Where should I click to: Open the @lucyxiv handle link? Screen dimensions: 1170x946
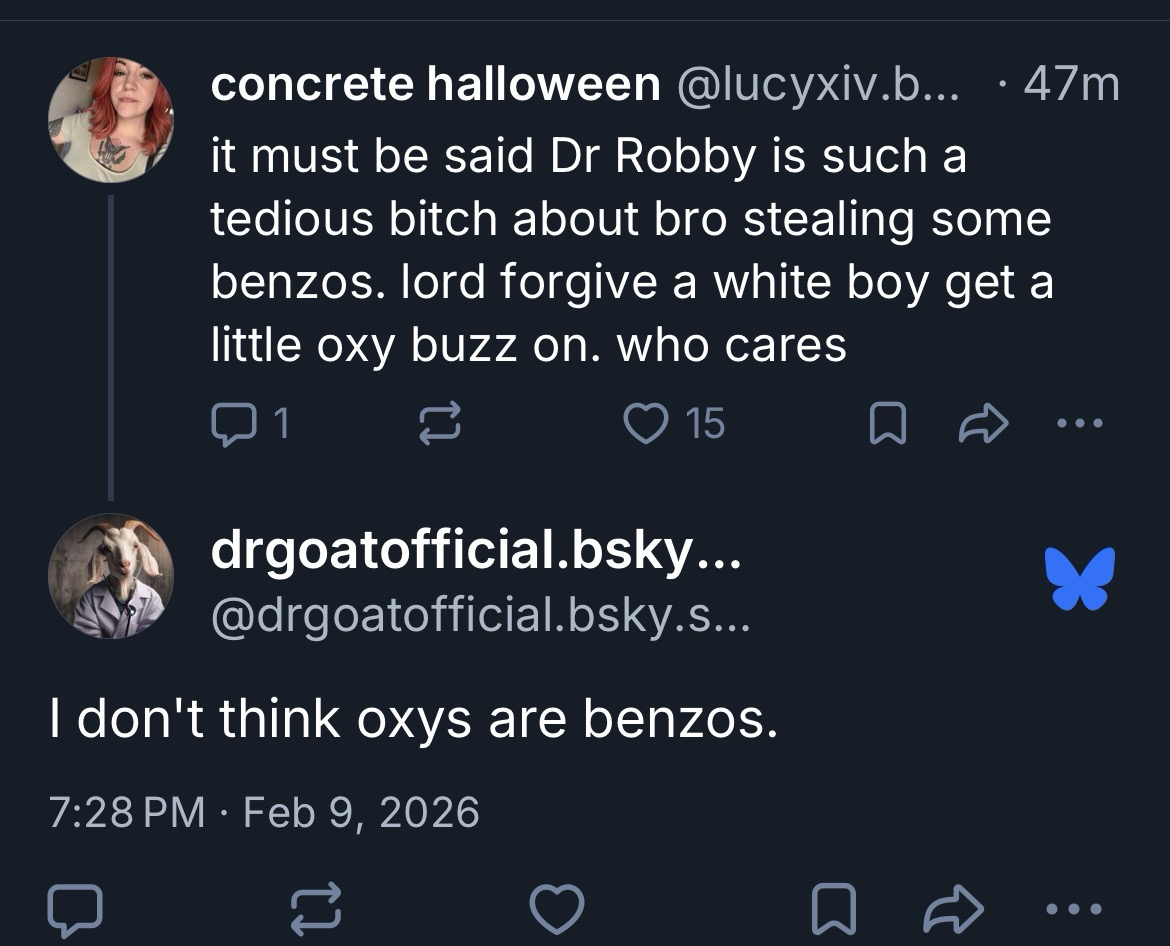817,86
